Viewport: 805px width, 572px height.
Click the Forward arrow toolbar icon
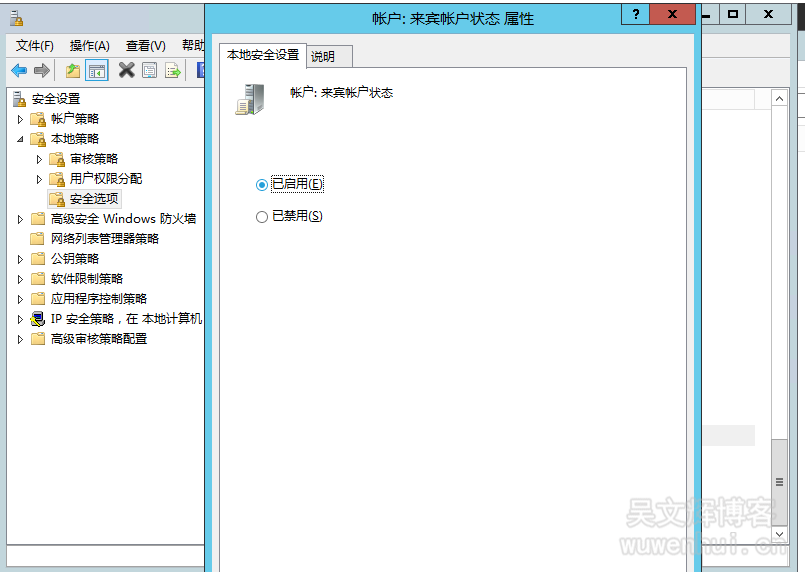pyautogui.click(x=42, y=70)
